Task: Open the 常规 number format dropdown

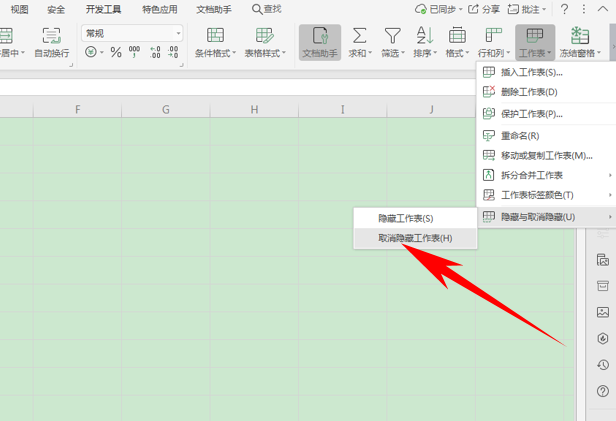Action: tap(132, 33)
